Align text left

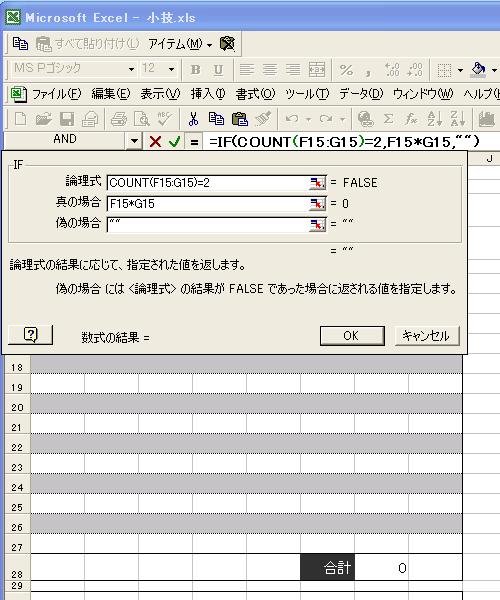point(247,70)
